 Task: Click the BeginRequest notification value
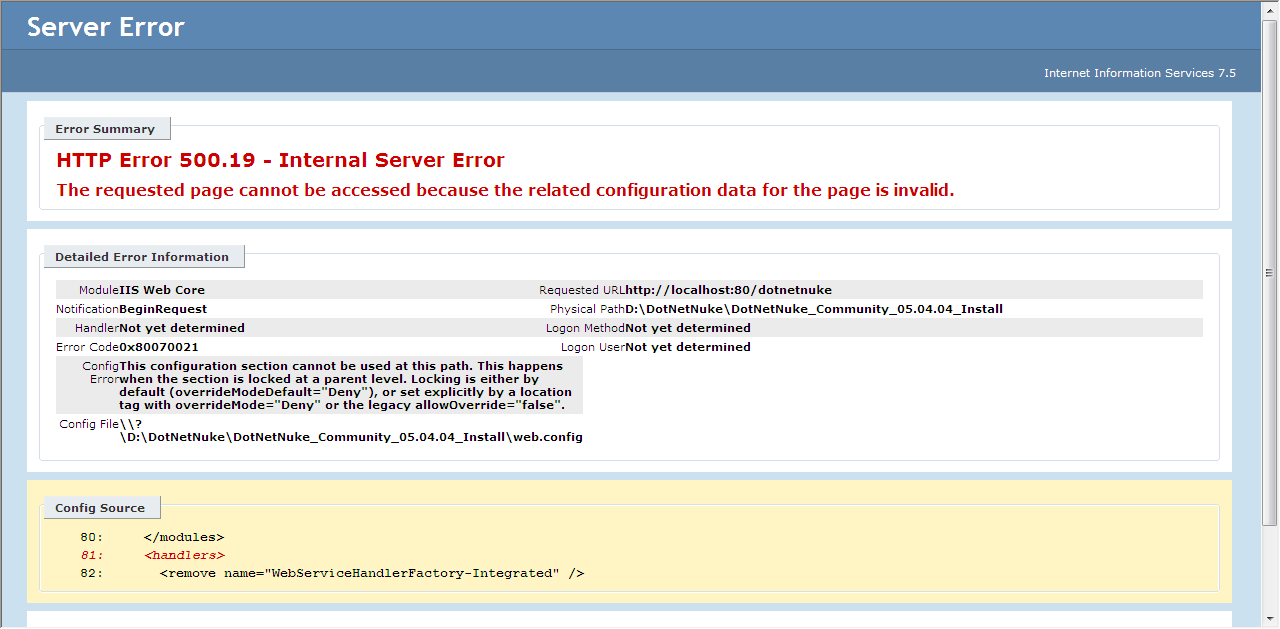(163, 309)
